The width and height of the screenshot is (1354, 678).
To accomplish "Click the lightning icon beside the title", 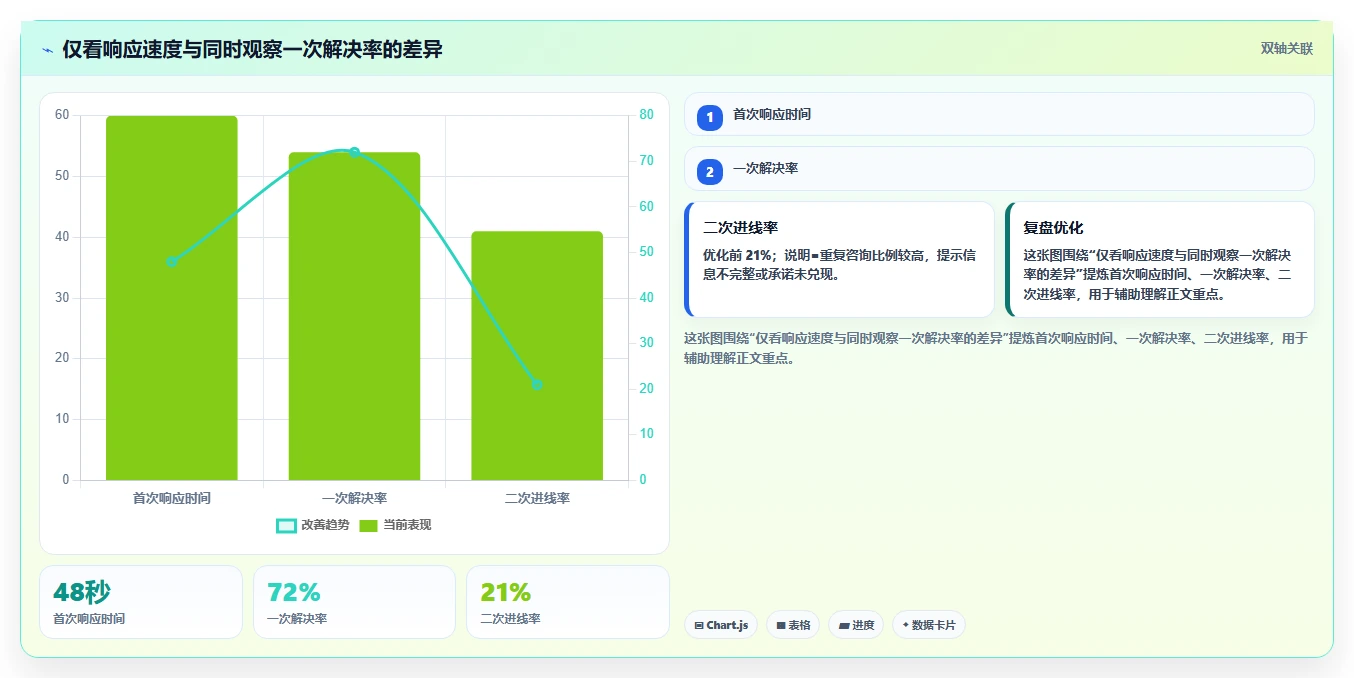I will (48, 50).
